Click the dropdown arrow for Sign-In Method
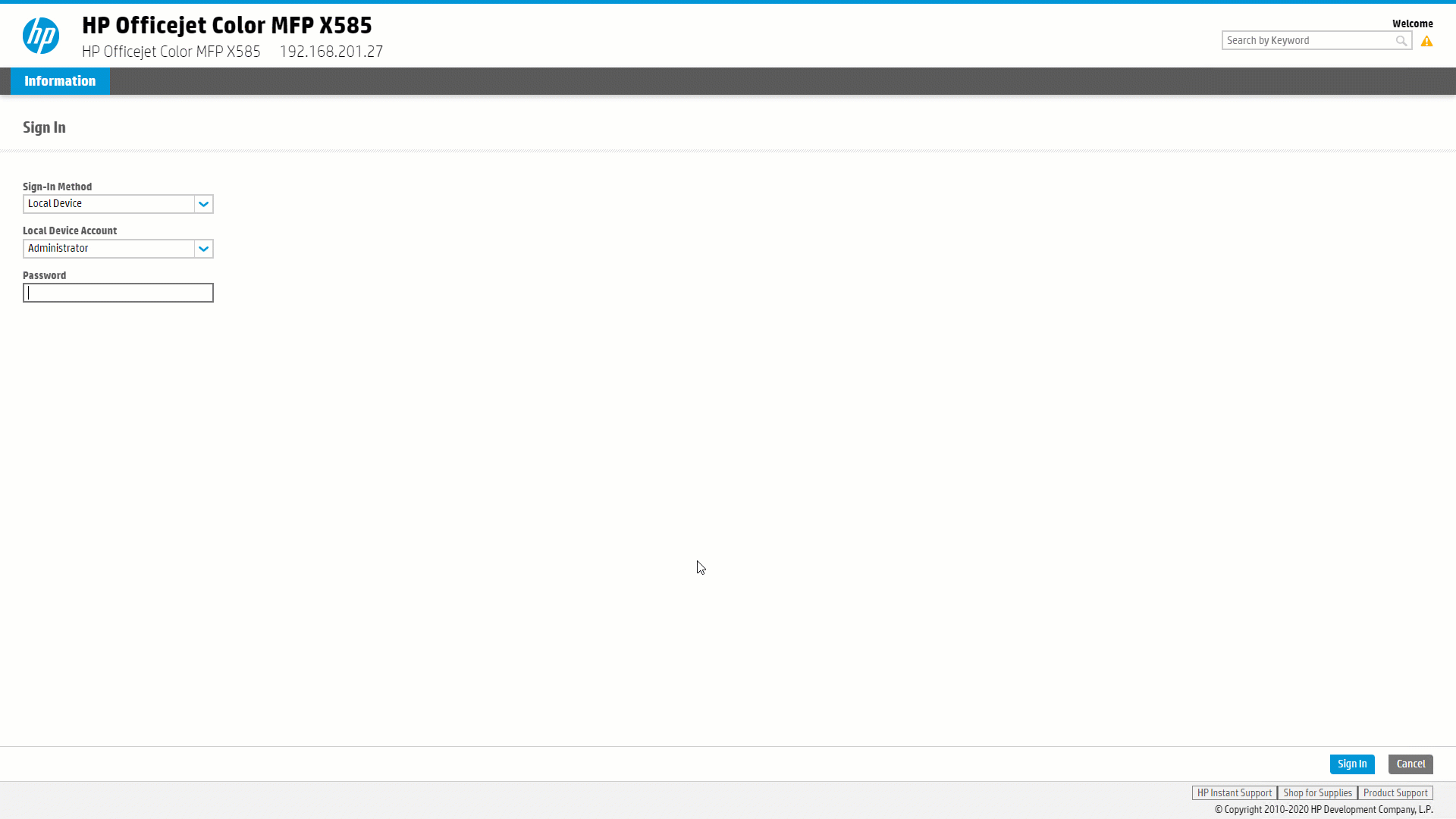 click(204, 204)
